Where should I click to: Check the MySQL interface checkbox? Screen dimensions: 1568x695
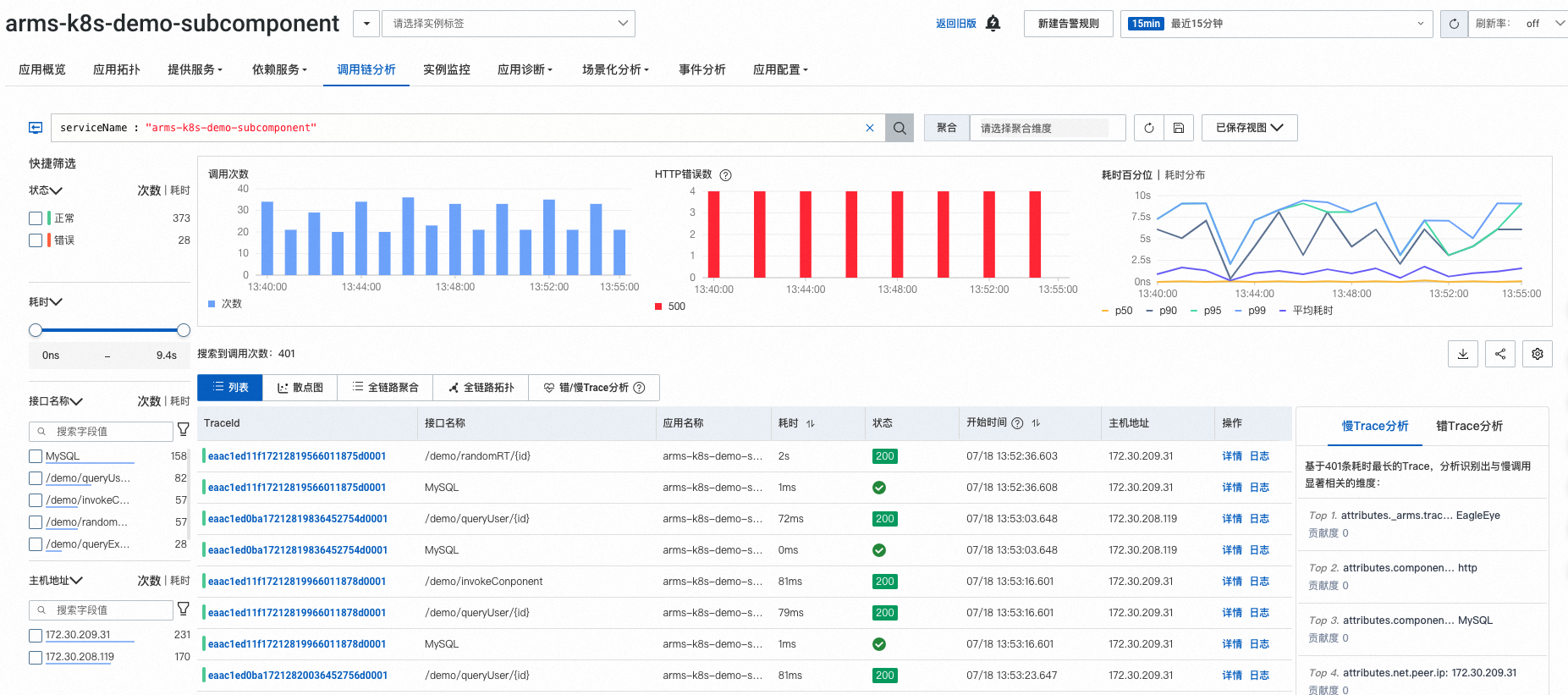(36, 456)
